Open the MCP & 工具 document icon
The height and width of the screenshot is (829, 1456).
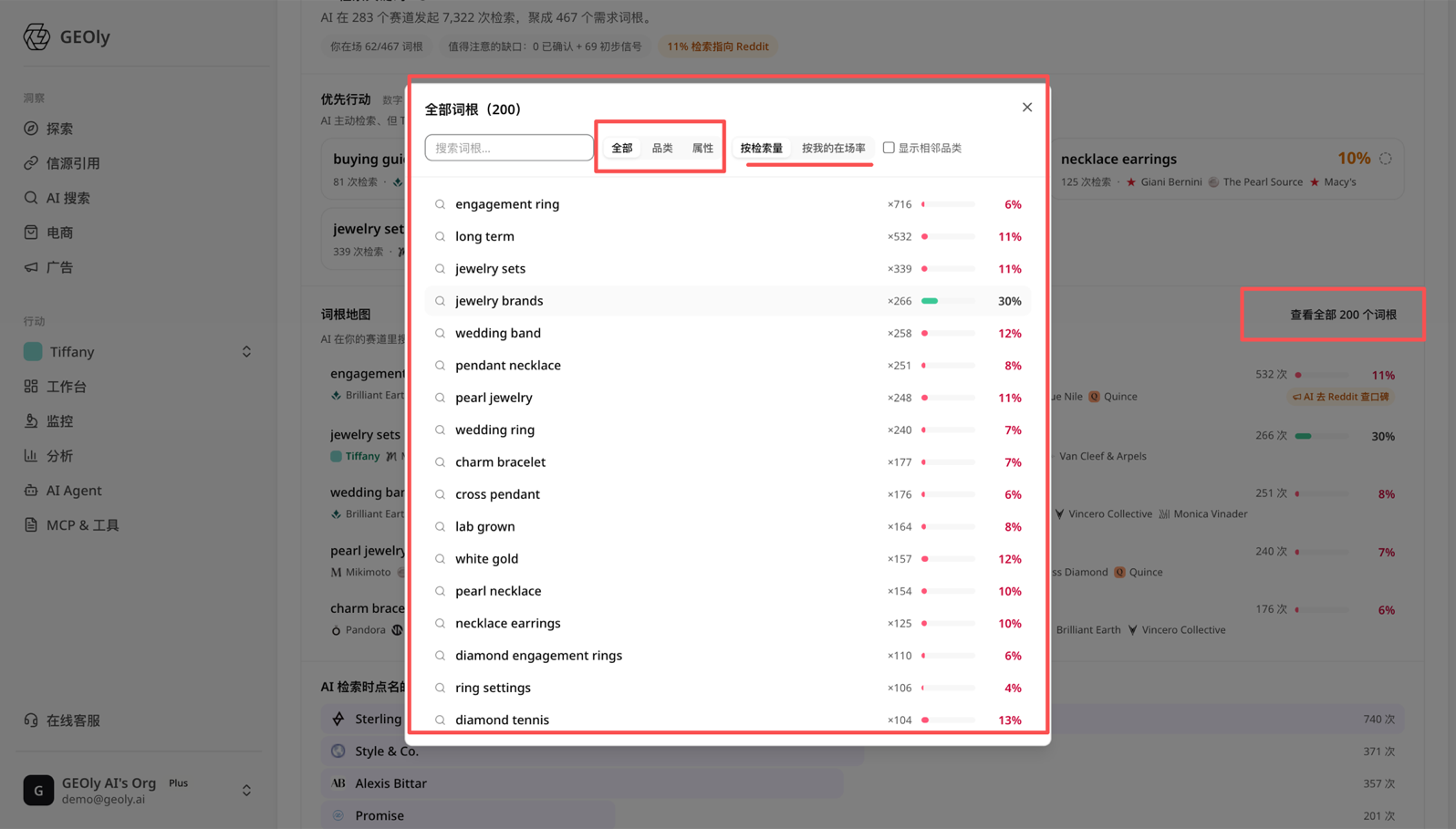pyautogui.click(x=31, y=525)
